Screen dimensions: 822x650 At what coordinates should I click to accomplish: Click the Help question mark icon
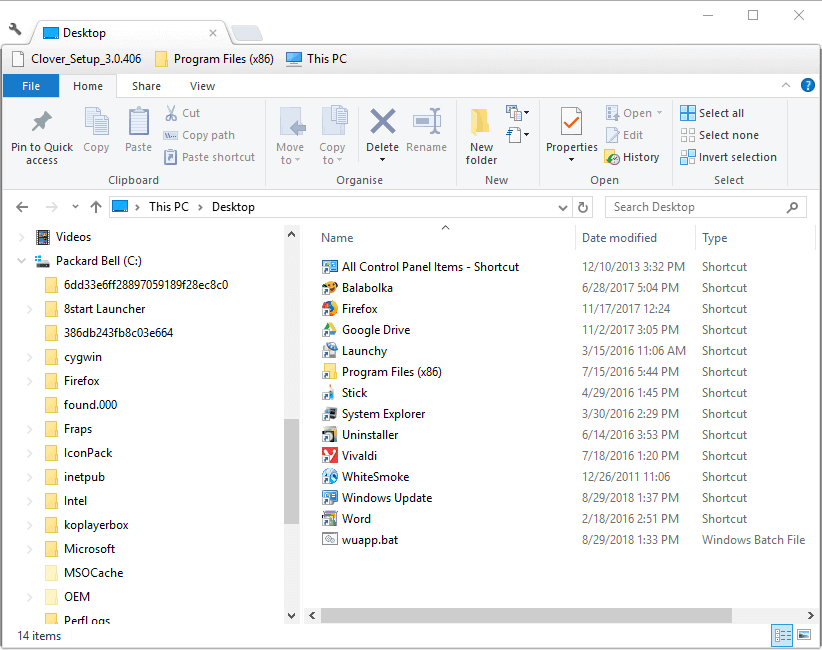(x=807, y=86)
